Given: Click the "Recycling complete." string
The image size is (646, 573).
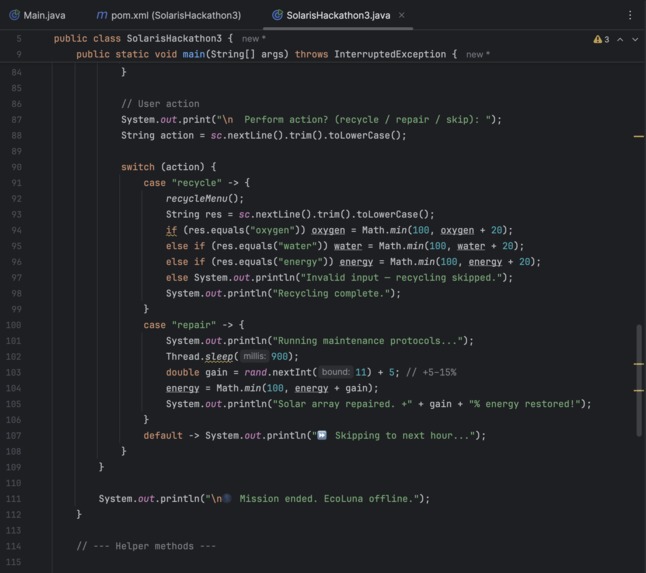Looking at the screenshot, I should tap(331, 293).
